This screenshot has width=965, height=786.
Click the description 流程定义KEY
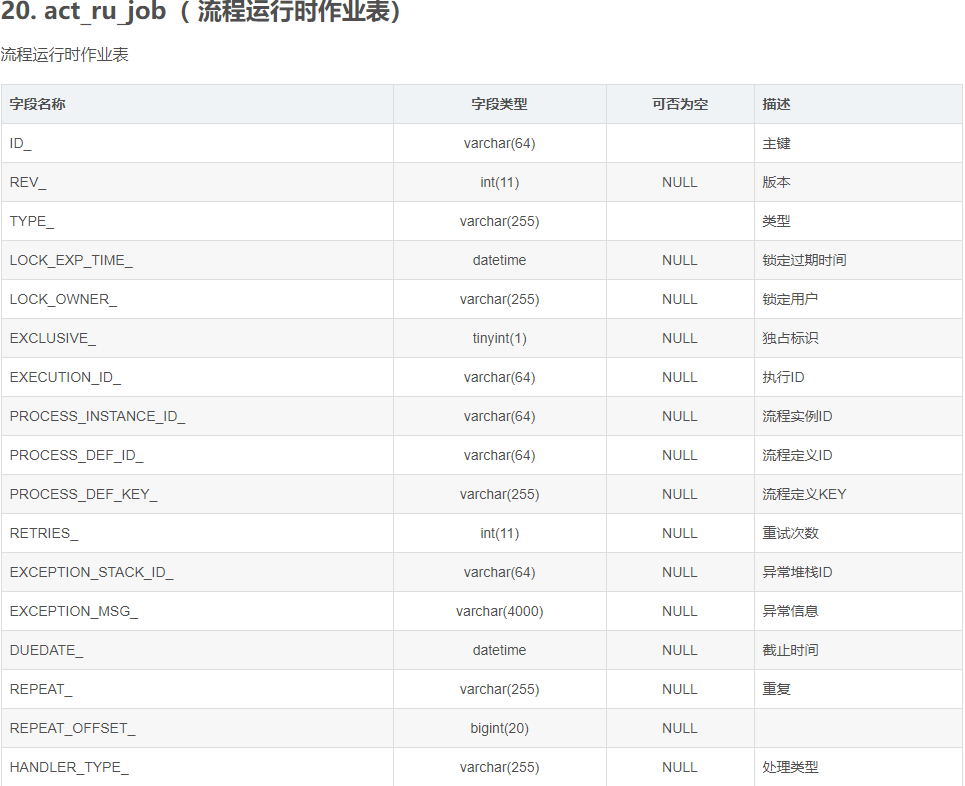804,494
